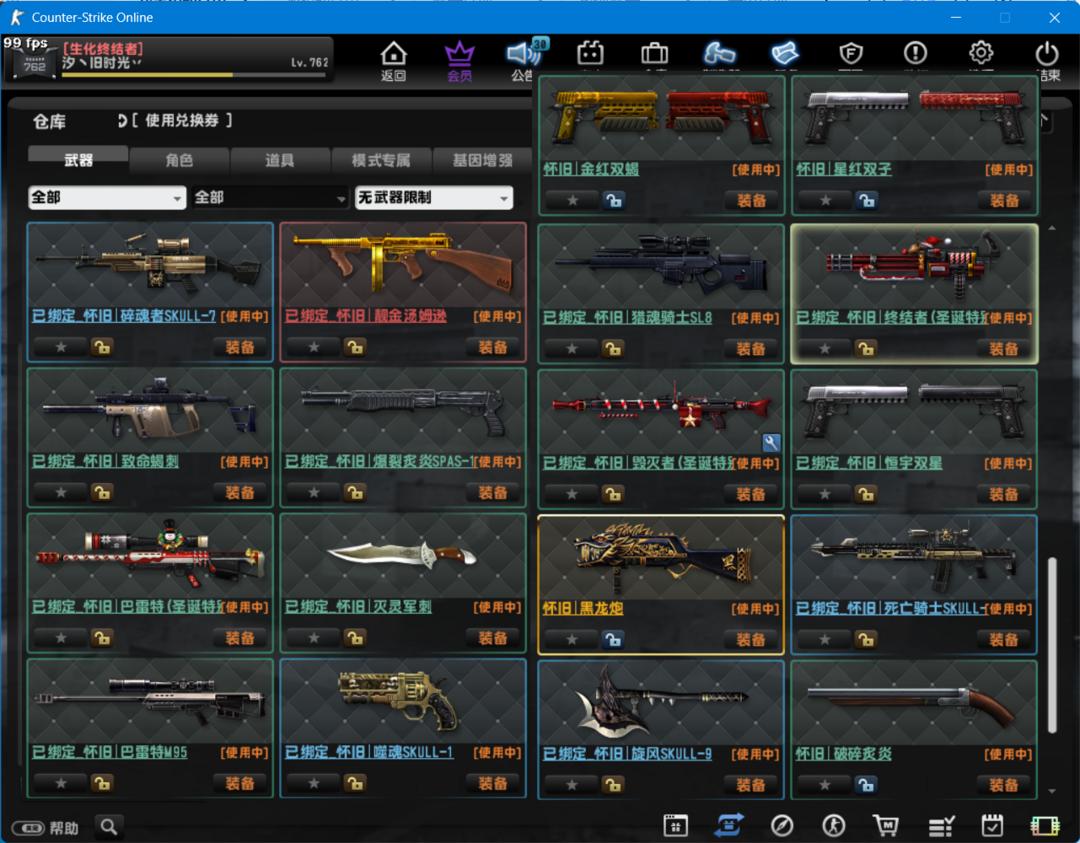Click the green ticket icon at bottom right
The width and height of the screenshot is (1080, 843).
click(x=1045, y=825)
